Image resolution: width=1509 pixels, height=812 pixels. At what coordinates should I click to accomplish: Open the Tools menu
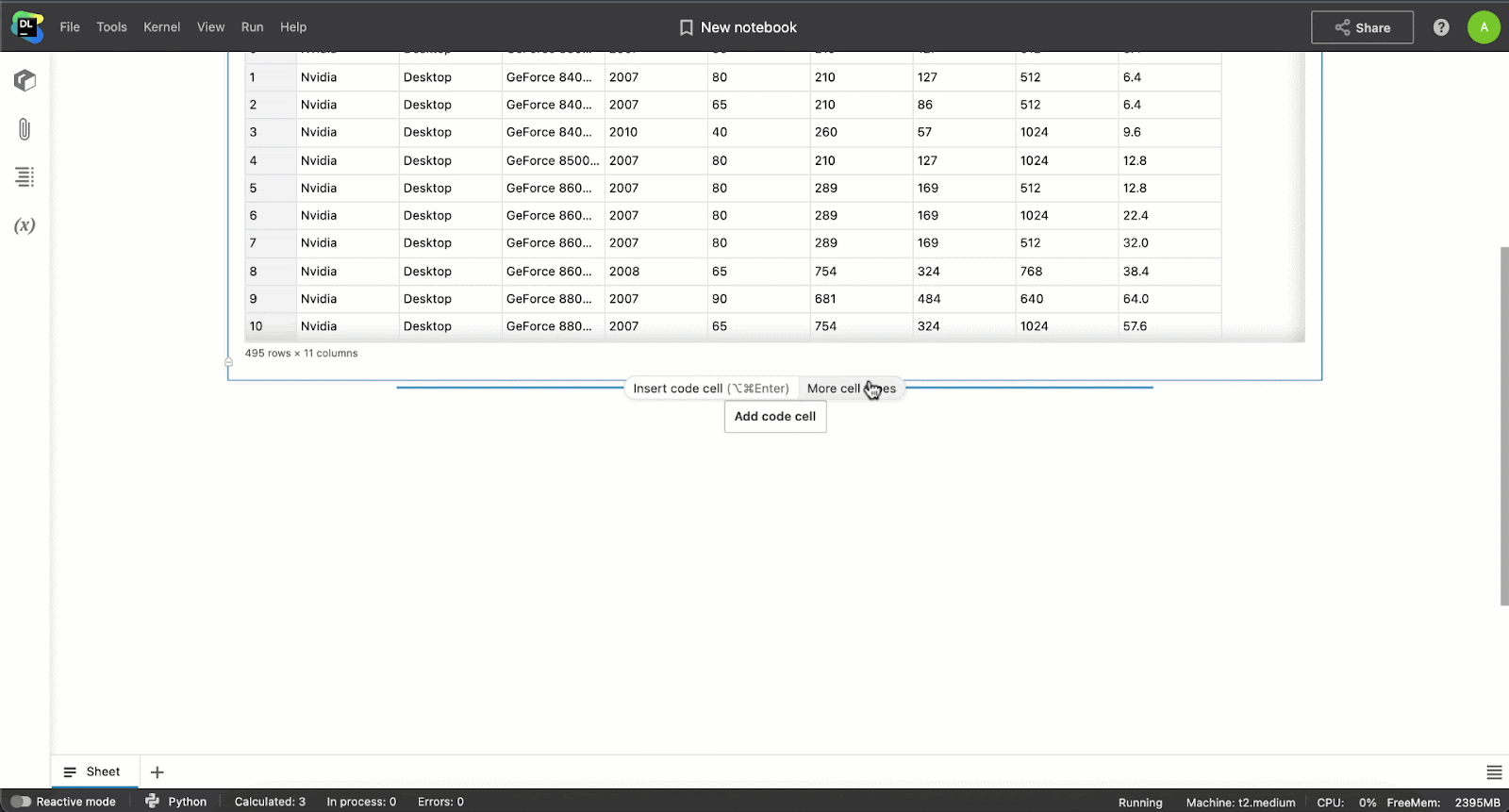[111, 27]
